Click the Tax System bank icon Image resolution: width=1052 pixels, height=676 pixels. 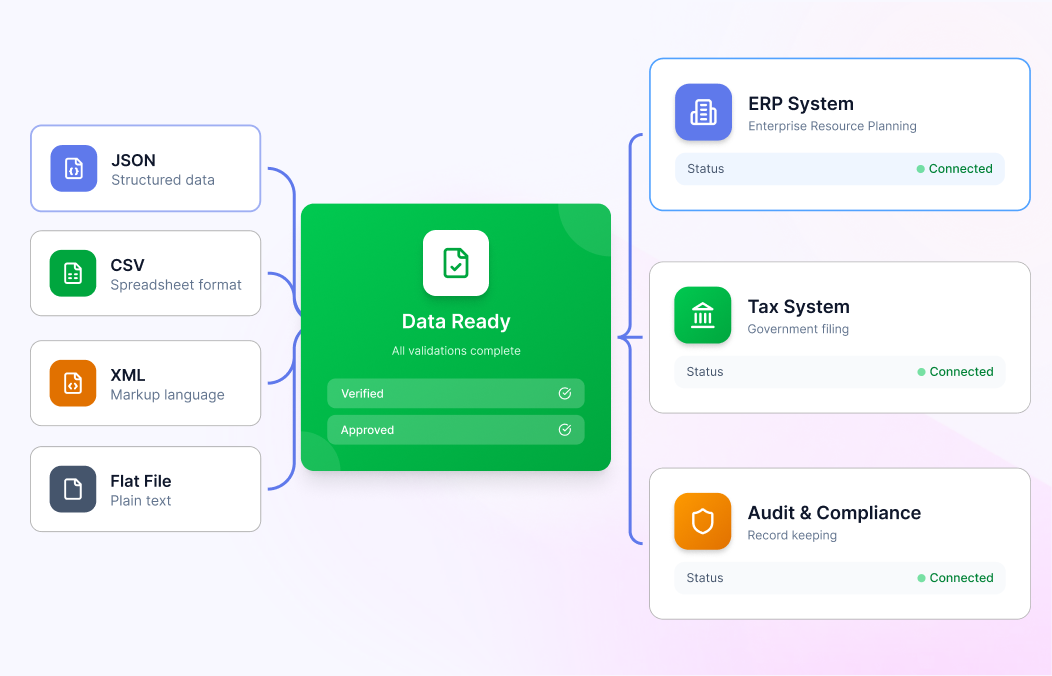(x=702, y=315)
